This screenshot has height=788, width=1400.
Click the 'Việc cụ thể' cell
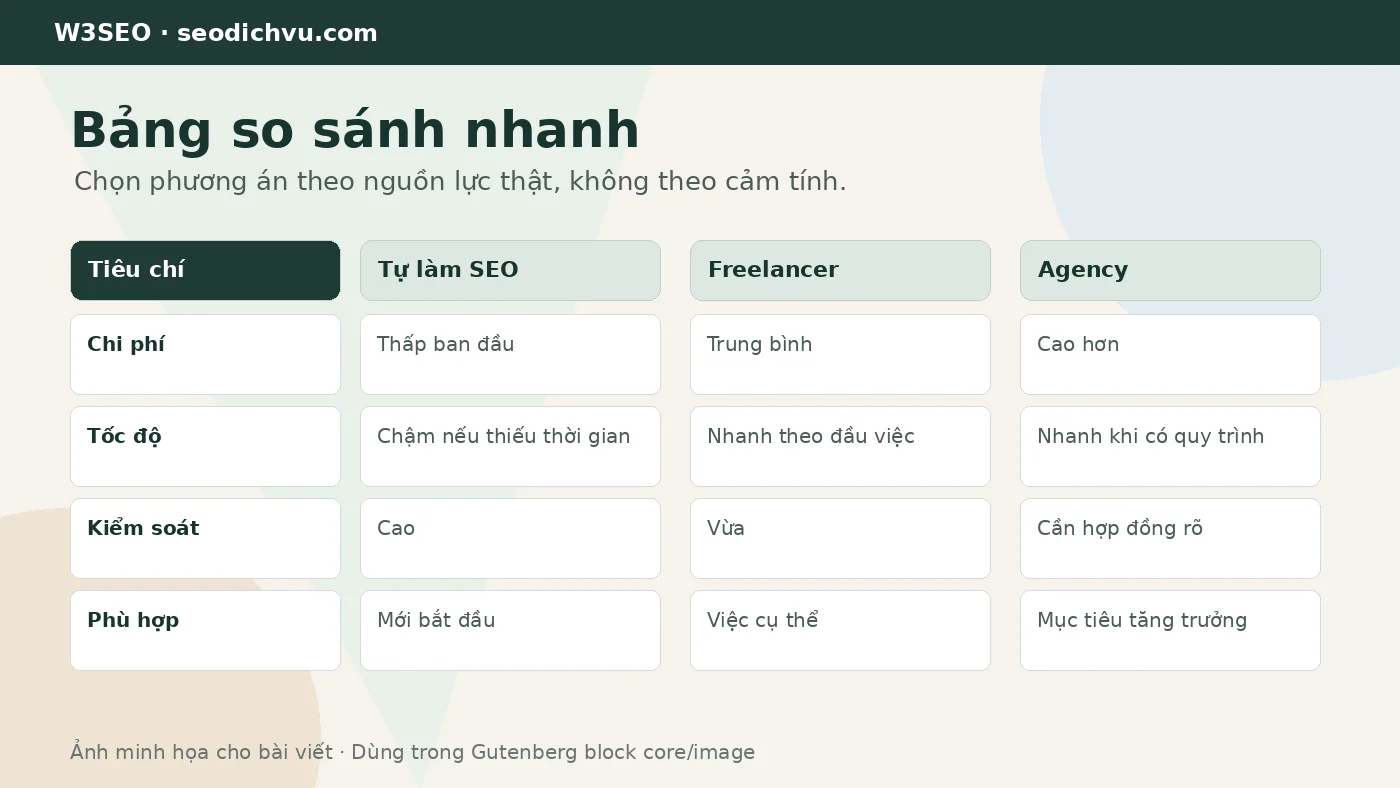840,630
